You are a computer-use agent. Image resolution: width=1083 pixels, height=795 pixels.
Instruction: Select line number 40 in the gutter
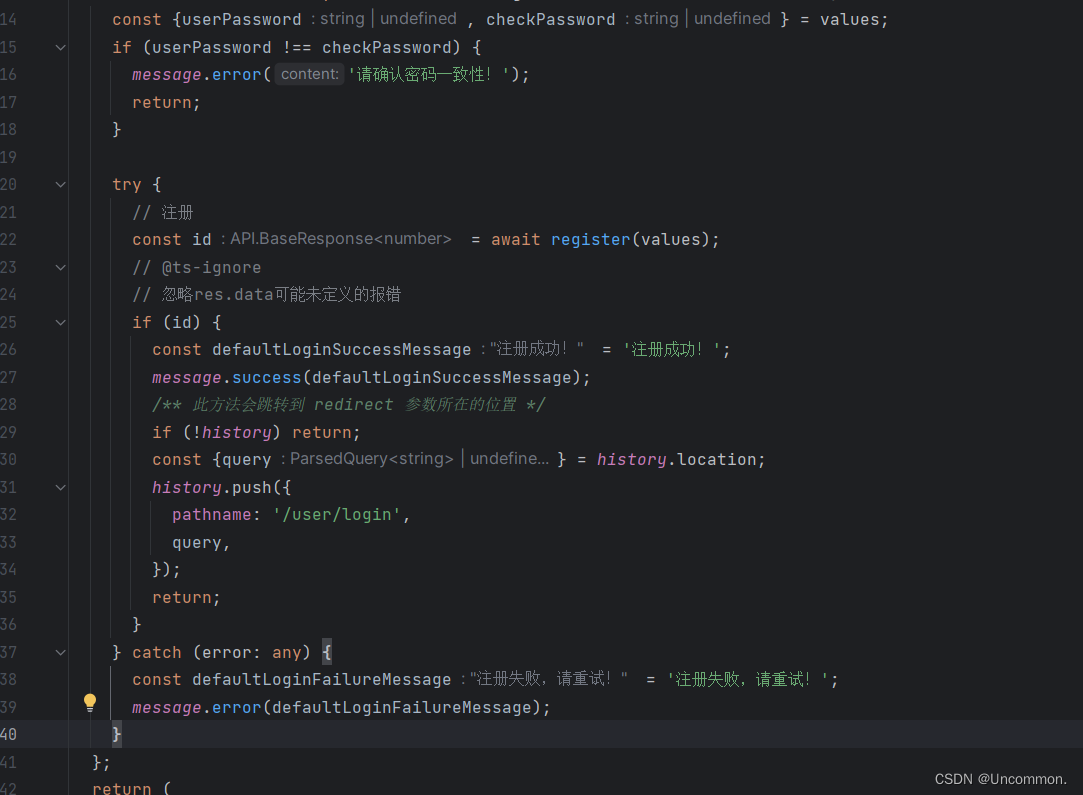click(x=8, y=734)
